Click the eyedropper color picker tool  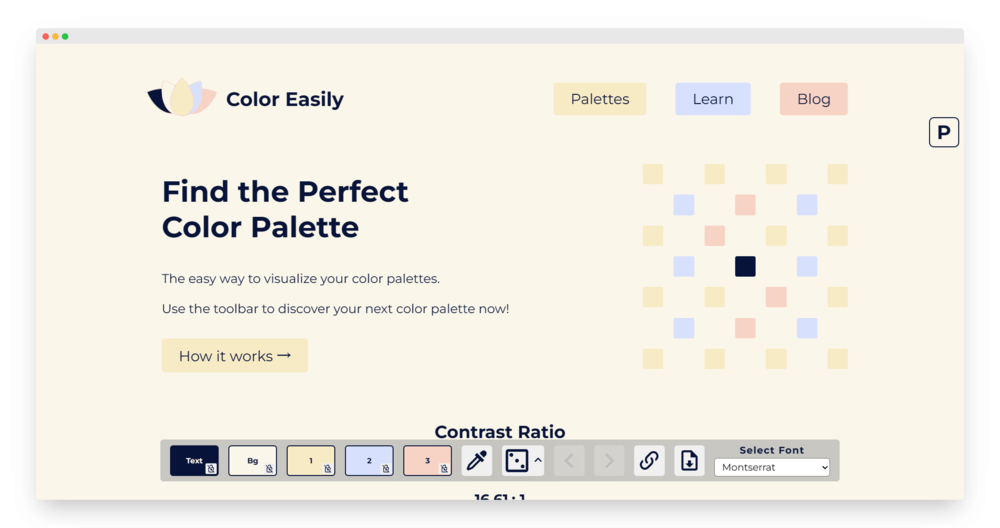pos(476,460)
